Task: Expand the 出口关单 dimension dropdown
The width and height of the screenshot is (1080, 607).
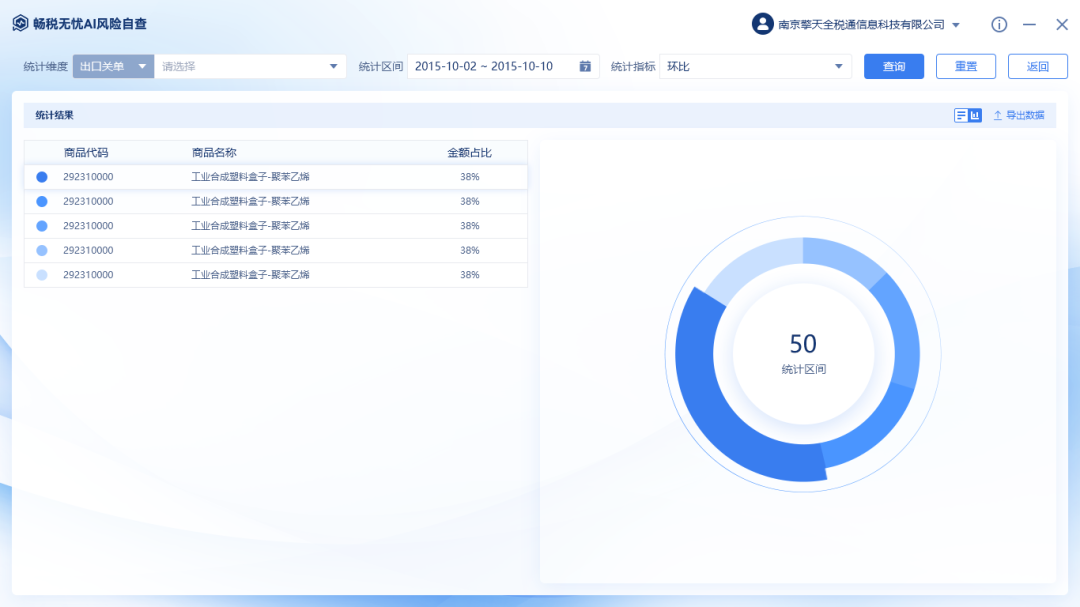Action: point(113,66)
